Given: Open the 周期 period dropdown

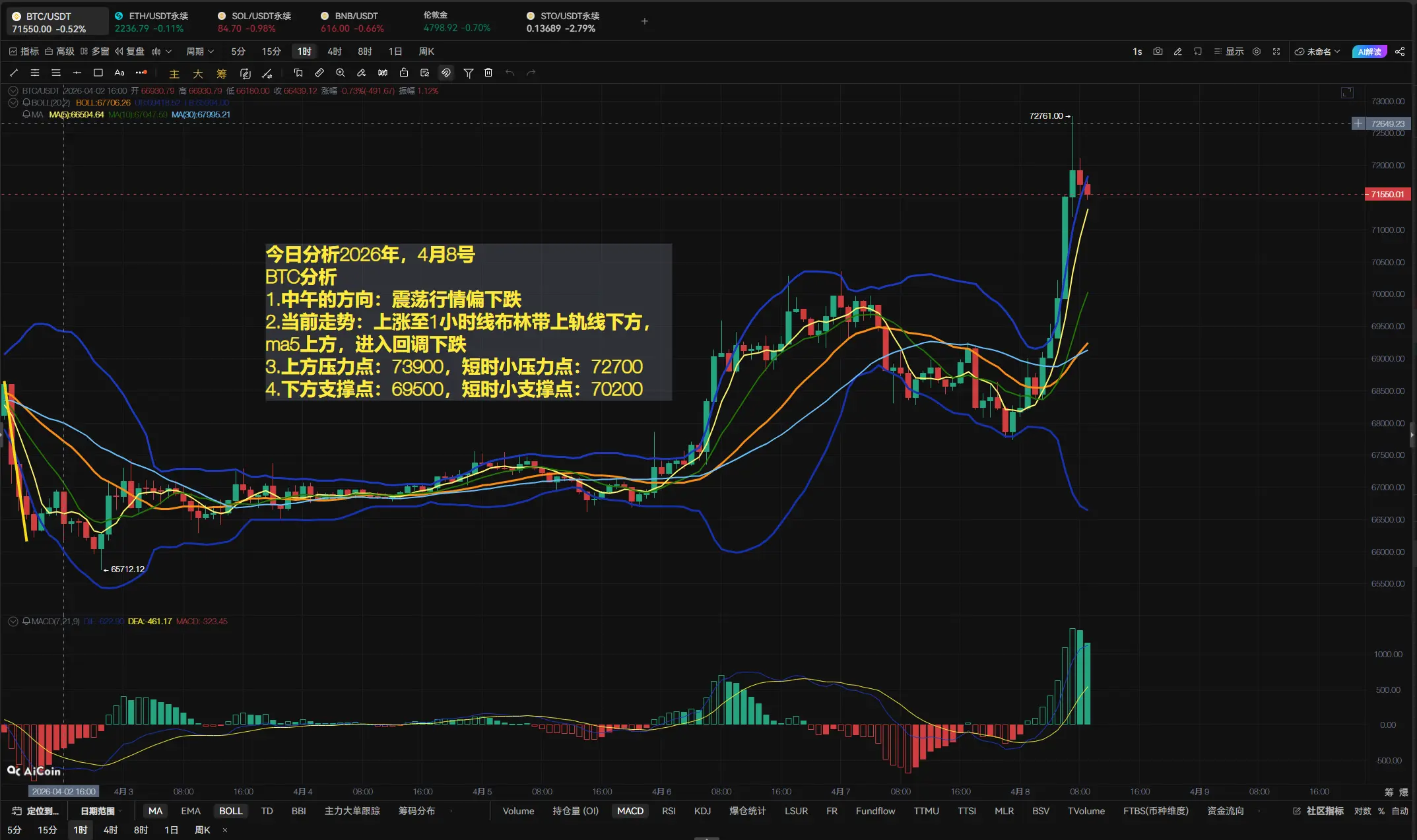Looking at the screenshot, I should (199, 51).
